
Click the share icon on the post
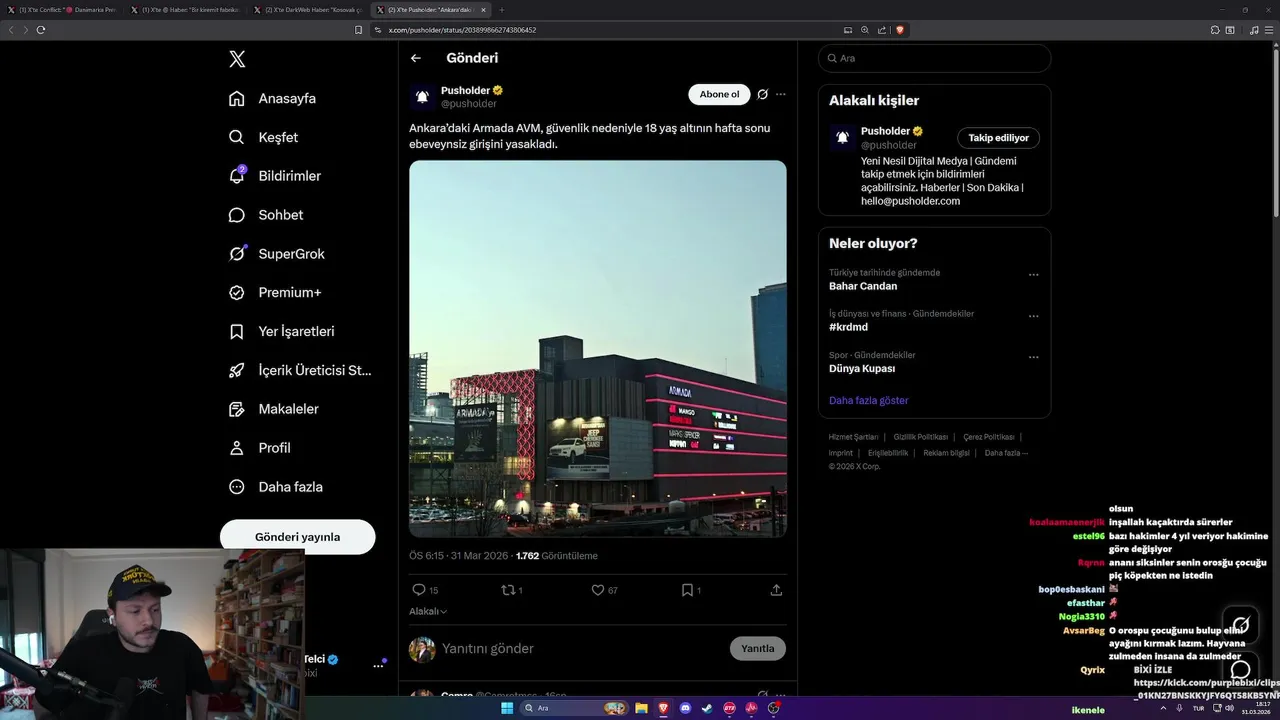pyautogui.click(x=776, y=590)
